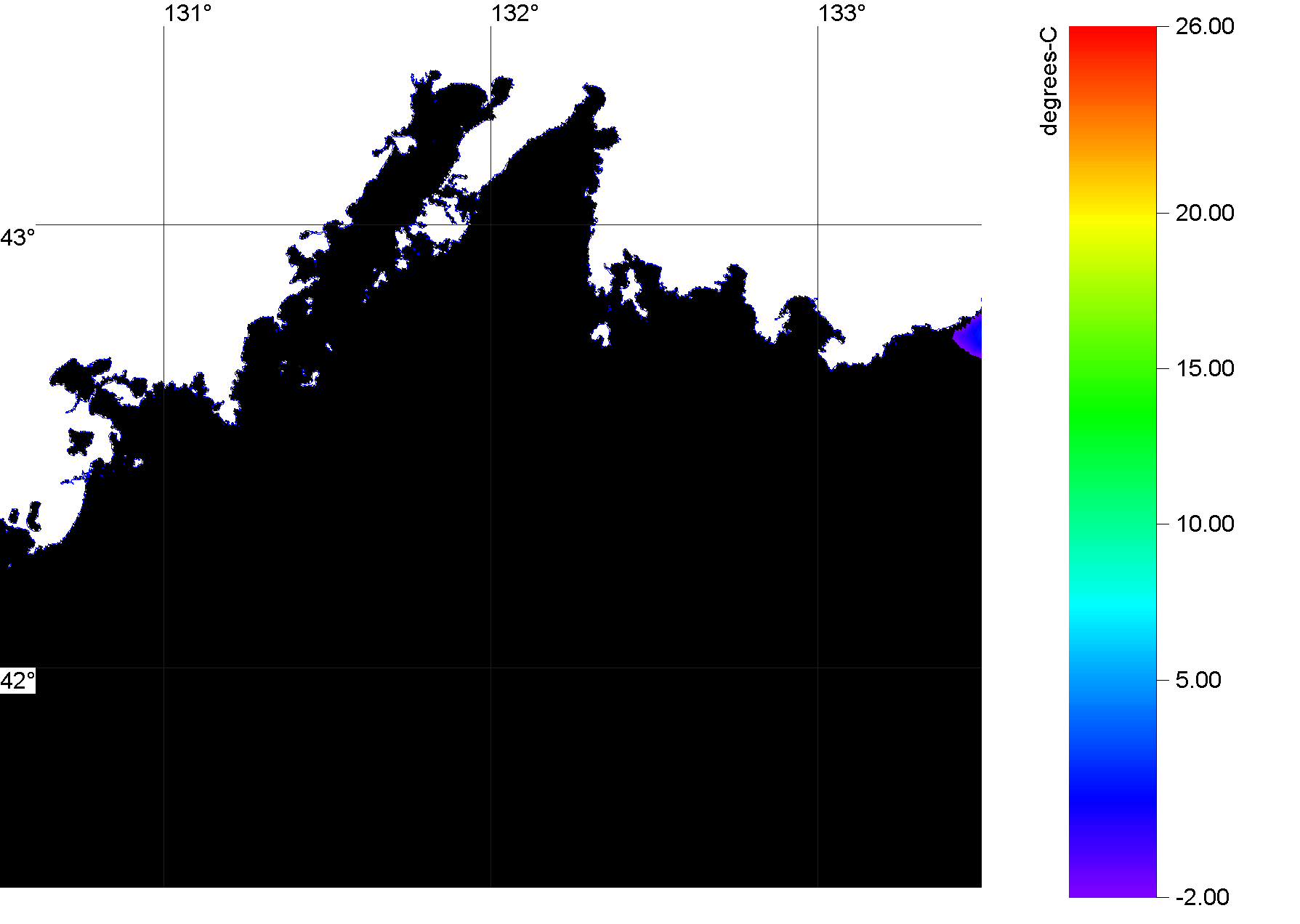
Task: Click the 43° latitude label
Action: tap(17, 238)
